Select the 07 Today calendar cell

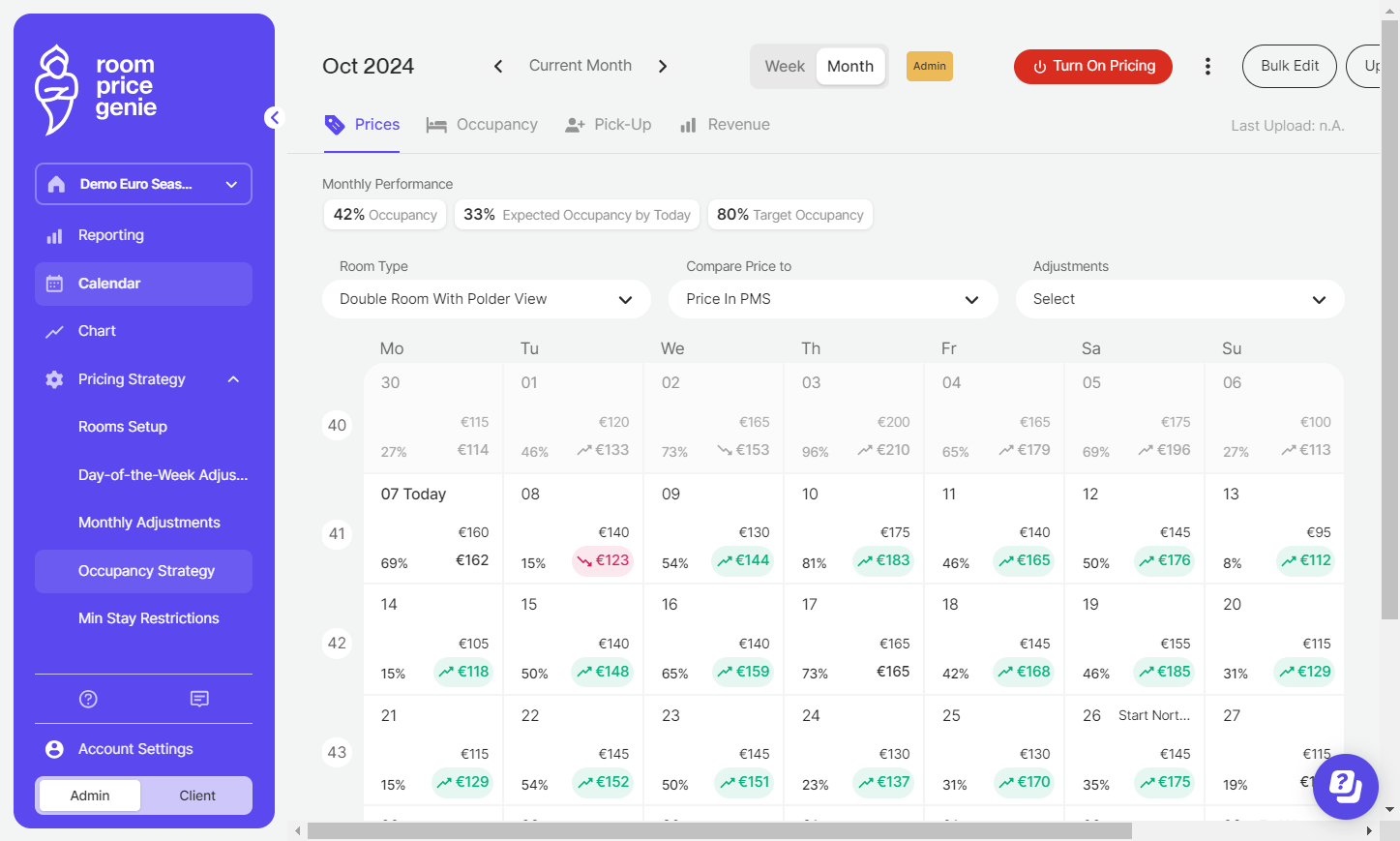tap(433, 528)
